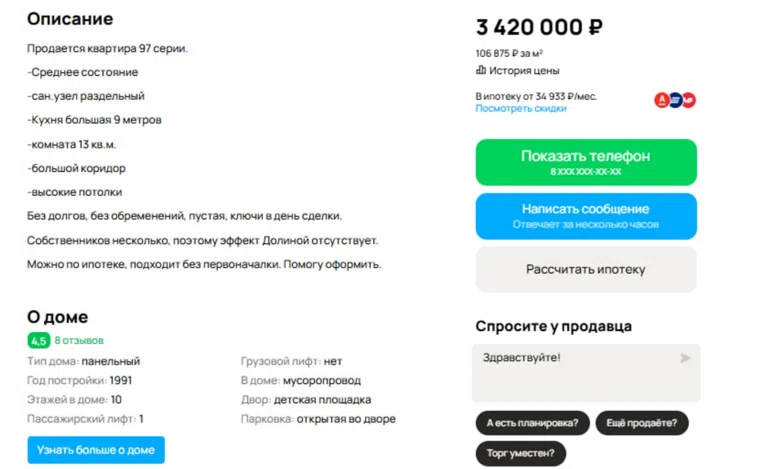The image size is (760, 469).
Task: Click the 'О доме' section heading
Action: coord(57,317)
